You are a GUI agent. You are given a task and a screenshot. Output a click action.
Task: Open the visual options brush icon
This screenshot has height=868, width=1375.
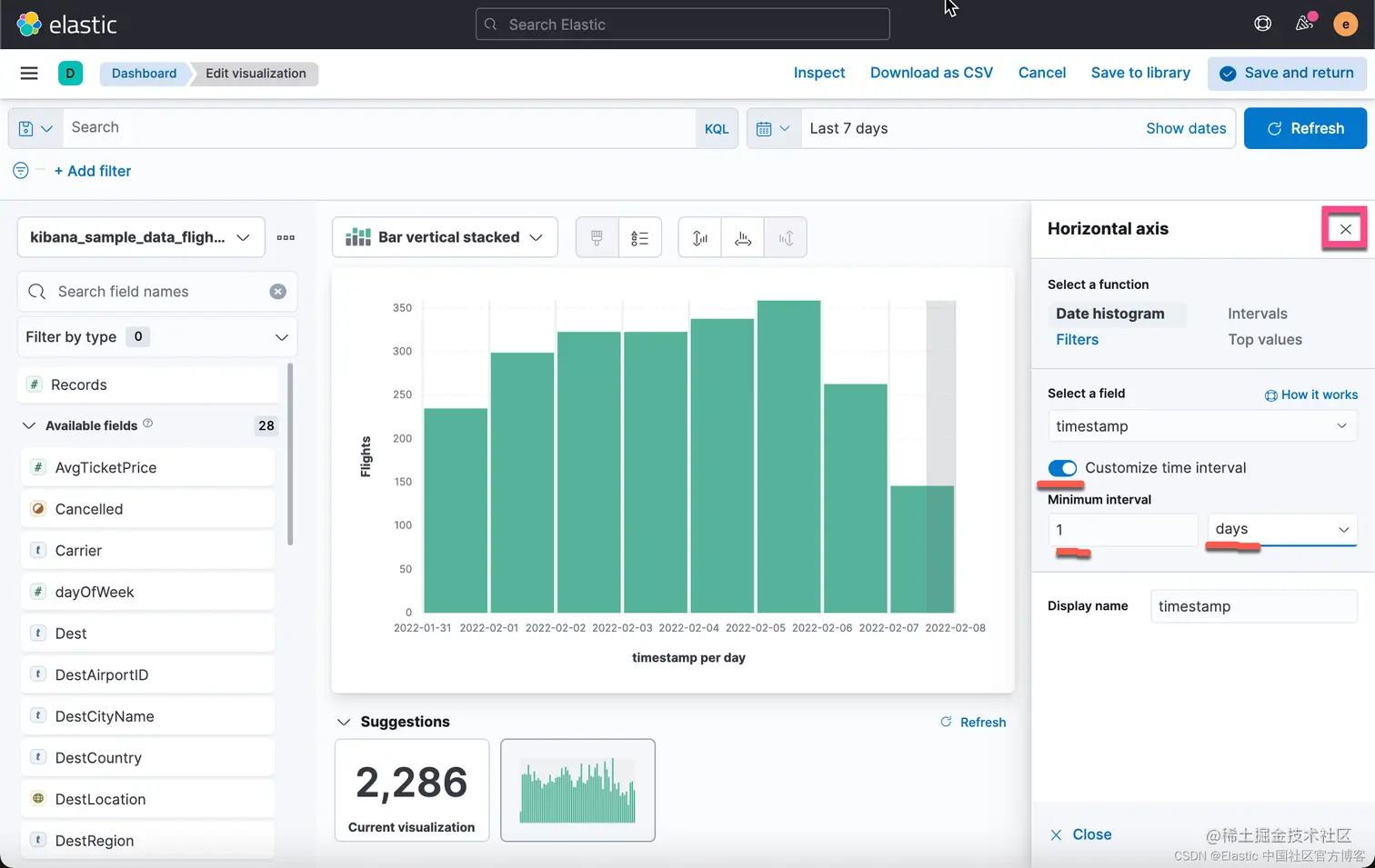[597, 238]
